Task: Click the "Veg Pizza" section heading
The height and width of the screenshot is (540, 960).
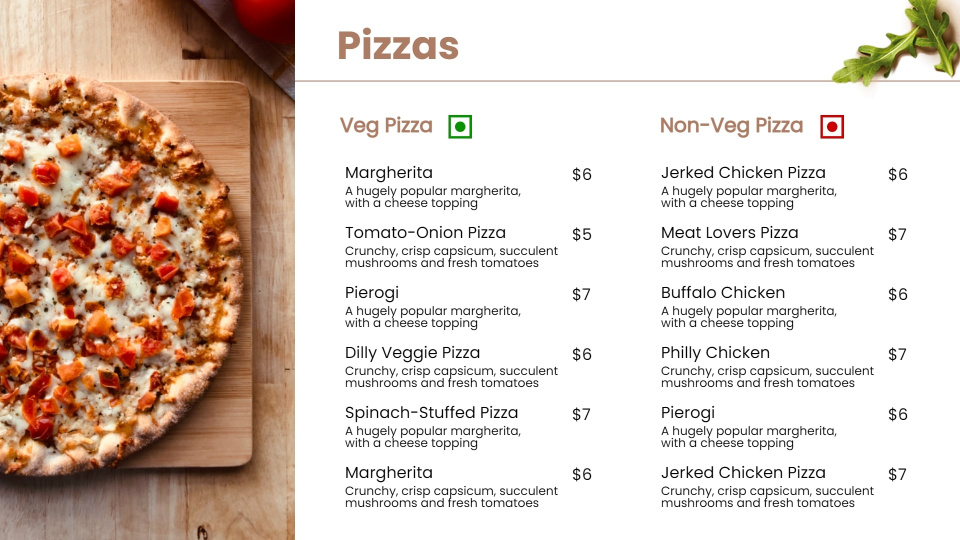Action: tap(386, 126)
